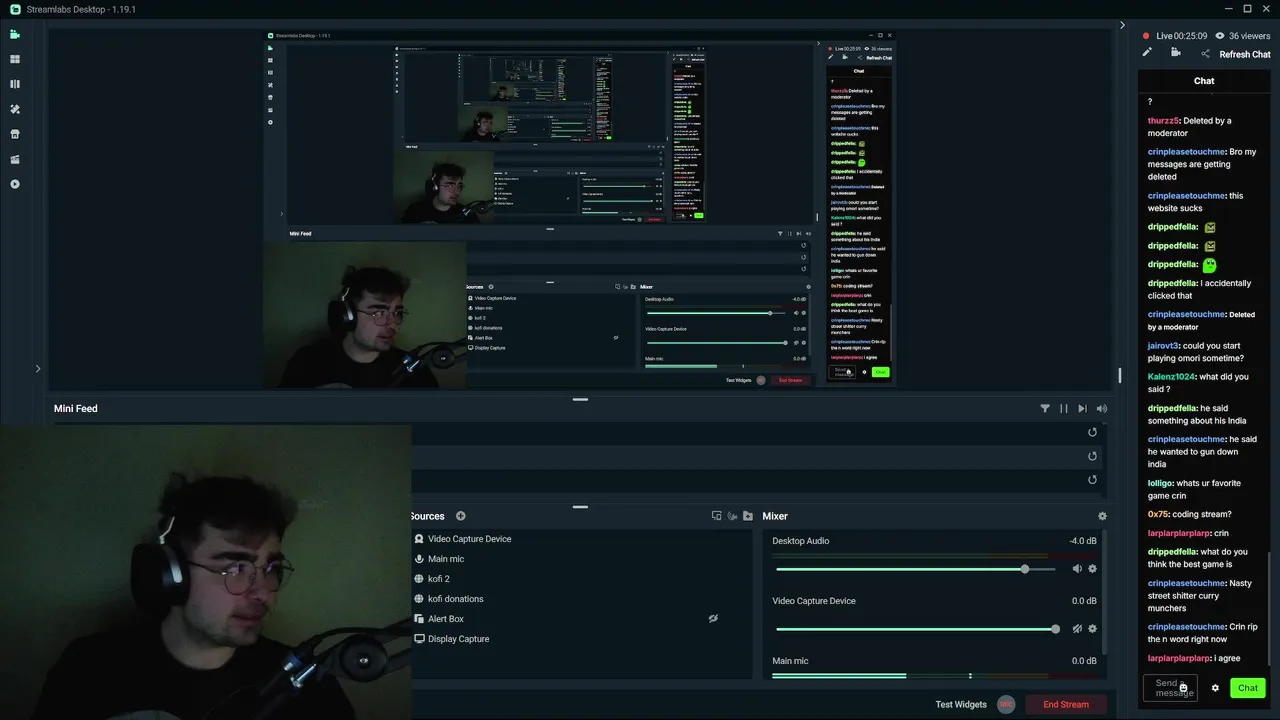Open the Layout Editor grid icon
Screen dimensions: 1280x720
coord(15,59)
